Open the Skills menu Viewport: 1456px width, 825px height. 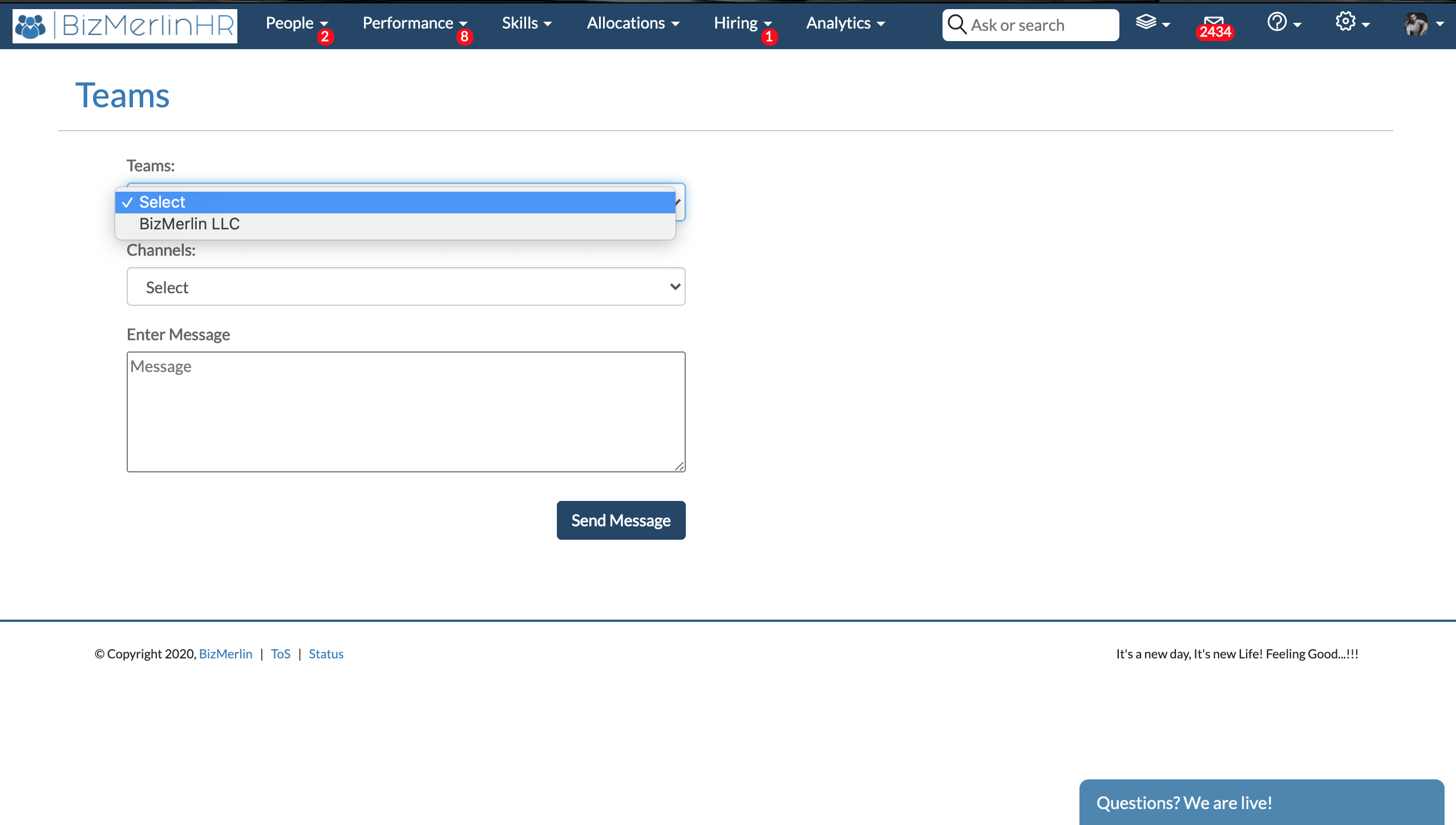coord(527,23)
